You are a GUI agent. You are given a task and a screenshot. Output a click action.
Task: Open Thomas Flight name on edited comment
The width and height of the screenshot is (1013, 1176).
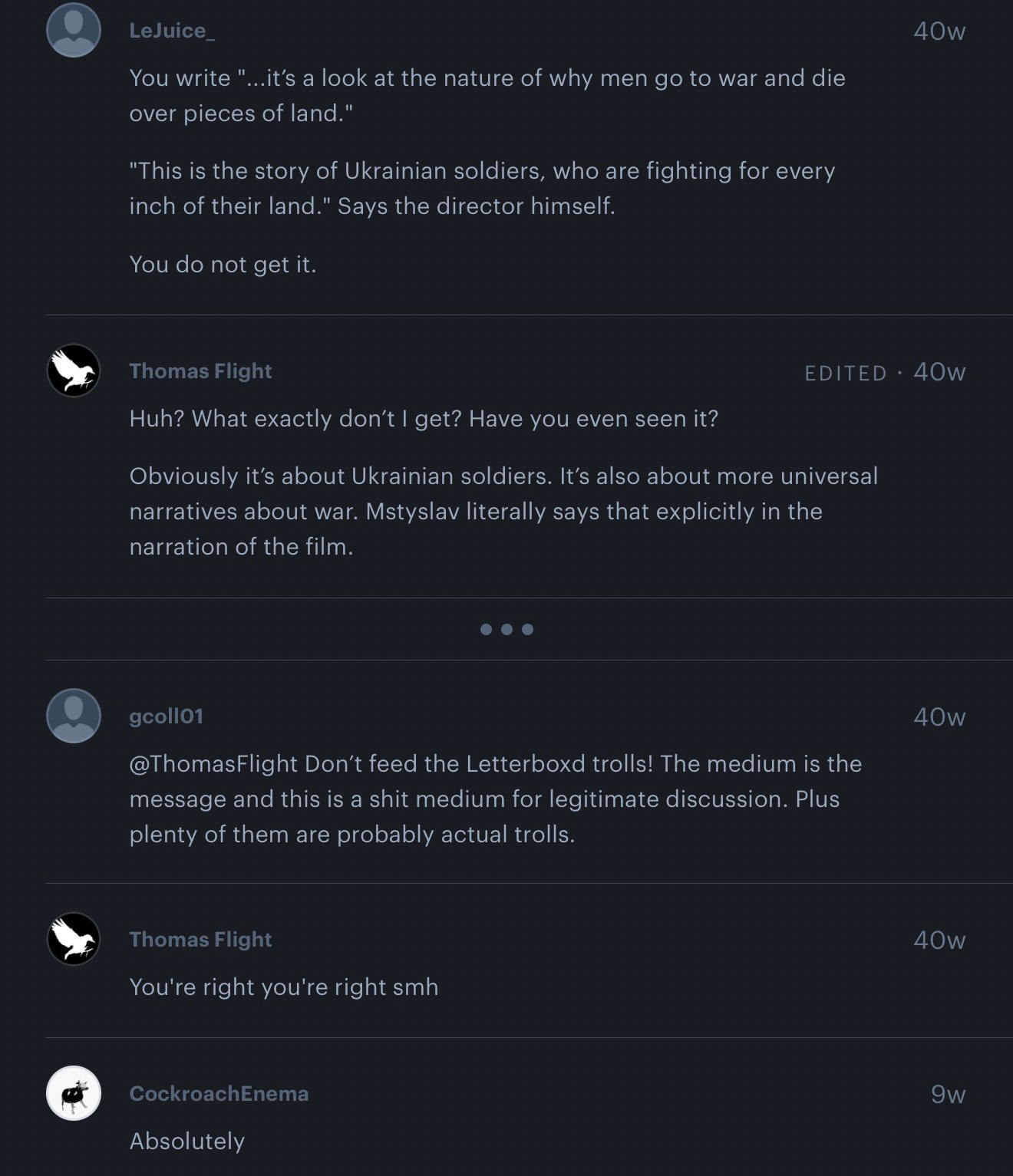coord(200,371)
